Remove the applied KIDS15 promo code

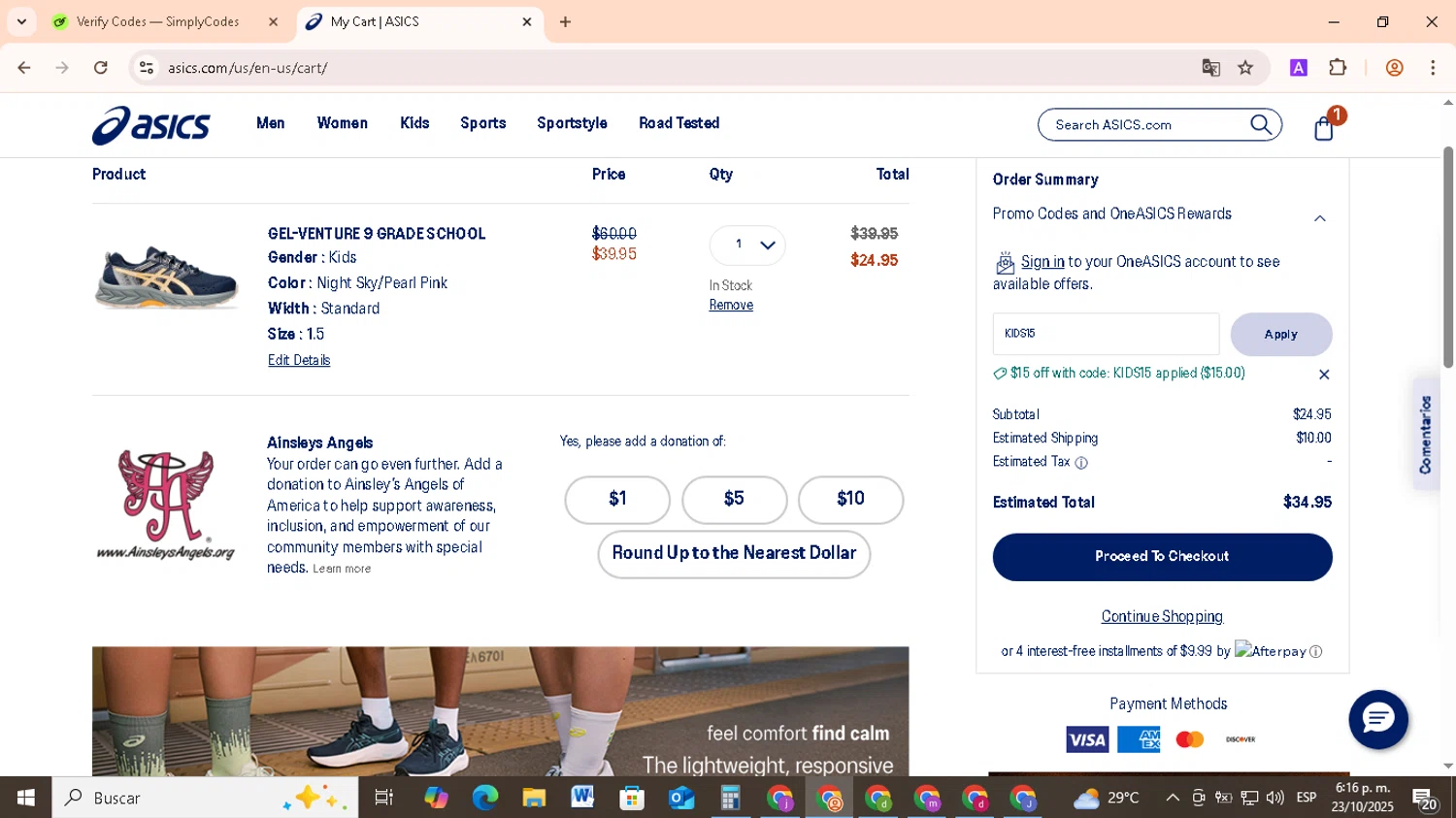[x=1324, y=375]
